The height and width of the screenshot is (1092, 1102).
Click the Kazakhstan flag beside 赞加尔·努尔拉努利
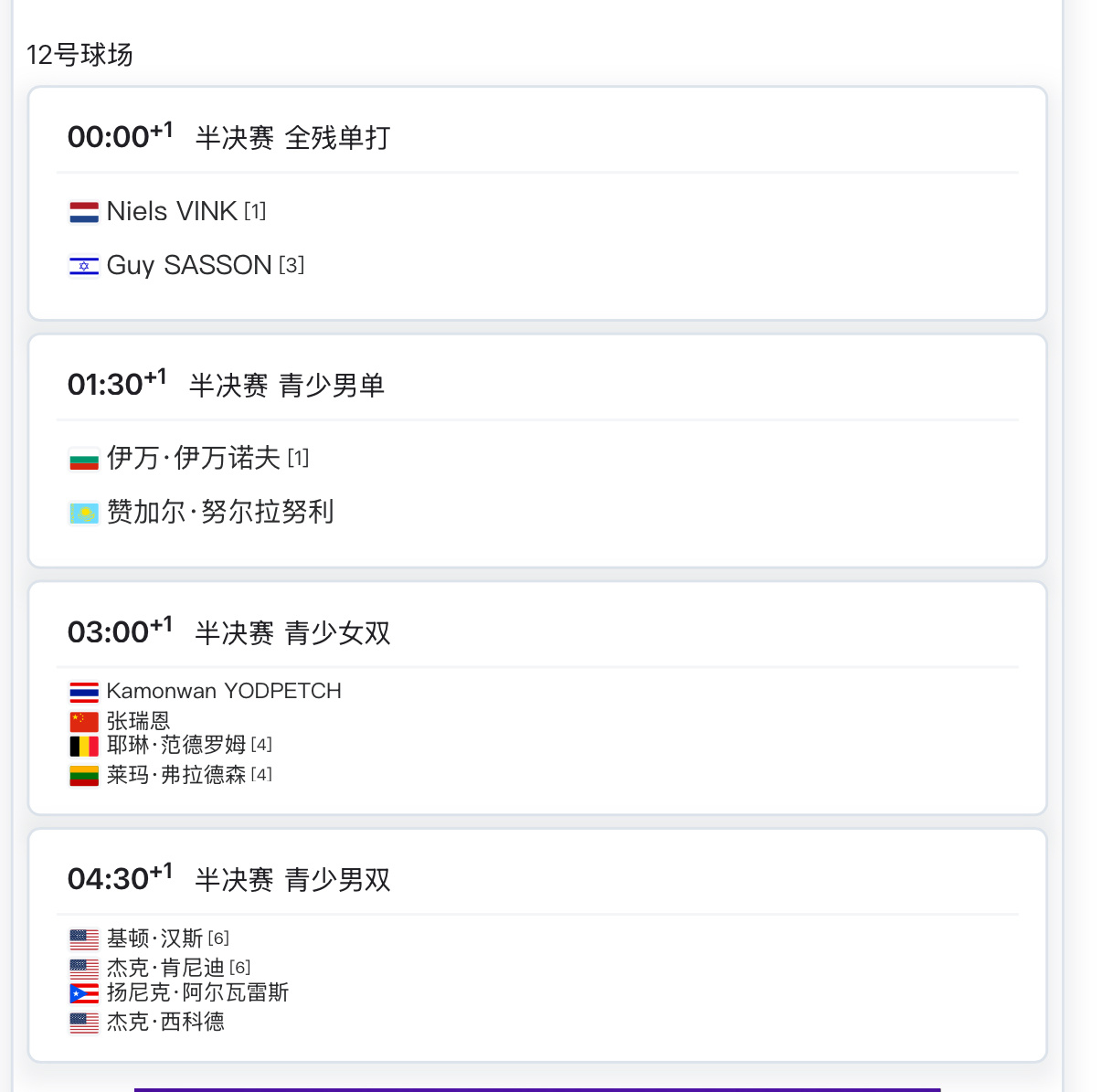pyautogui.click(x=84, y=513)
